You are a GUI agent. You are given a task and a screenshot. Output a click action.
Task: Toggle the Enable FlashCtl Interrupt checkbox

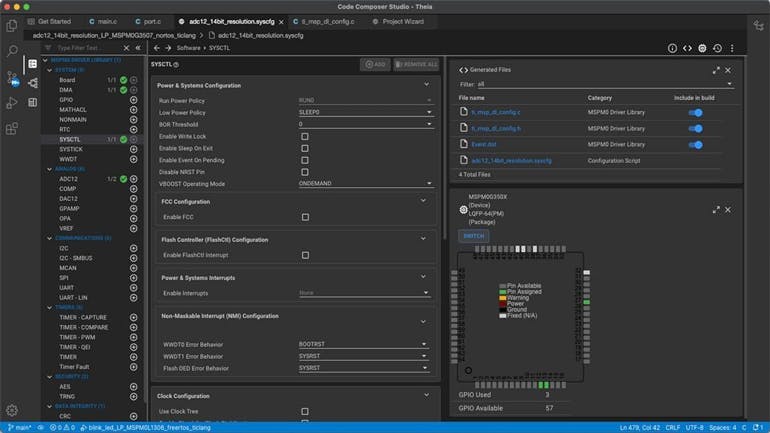point(305,255)
